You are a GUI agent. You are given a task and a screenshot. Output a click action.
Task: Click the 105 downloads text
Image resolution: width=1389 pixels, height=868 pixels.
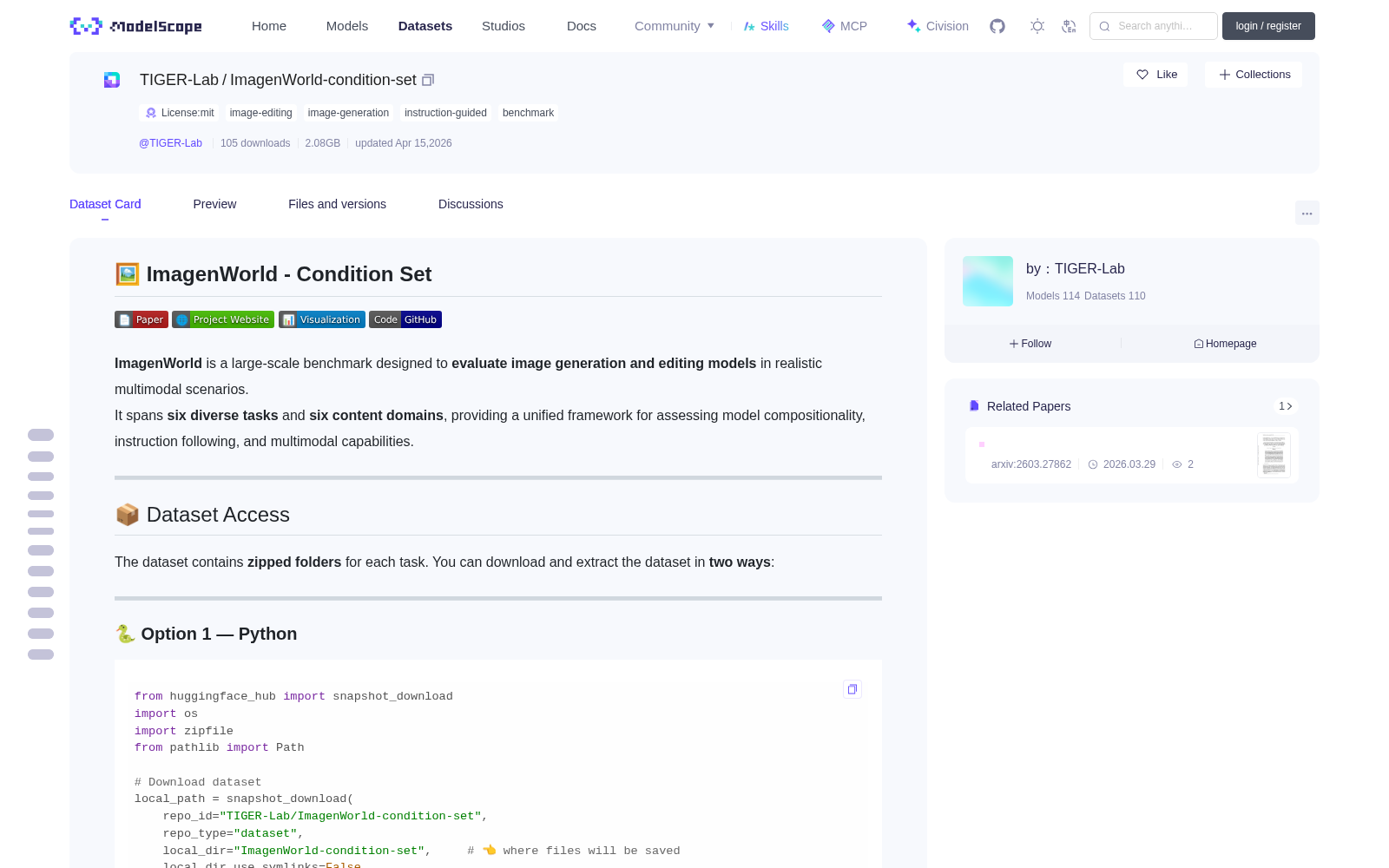pos(255,143)
